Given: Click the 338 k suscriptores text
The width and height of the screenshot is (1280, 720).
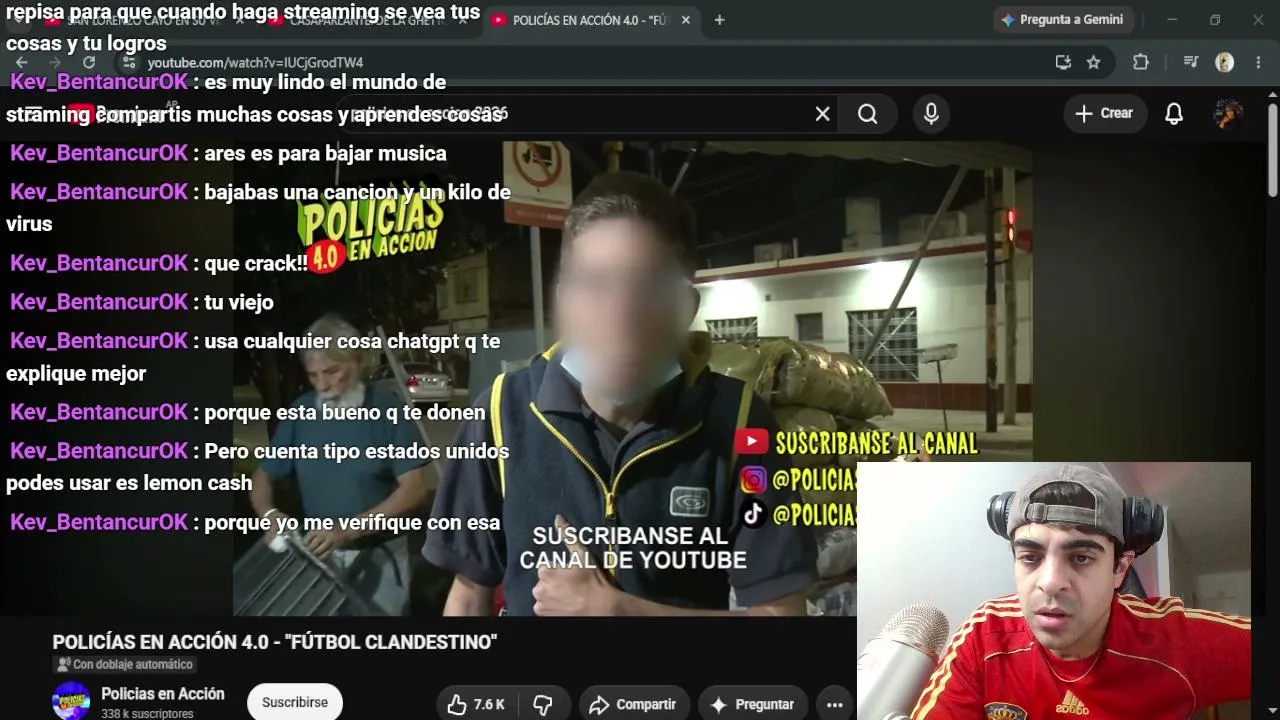Looking at the screenshot, I should click(x=147, y=714).
